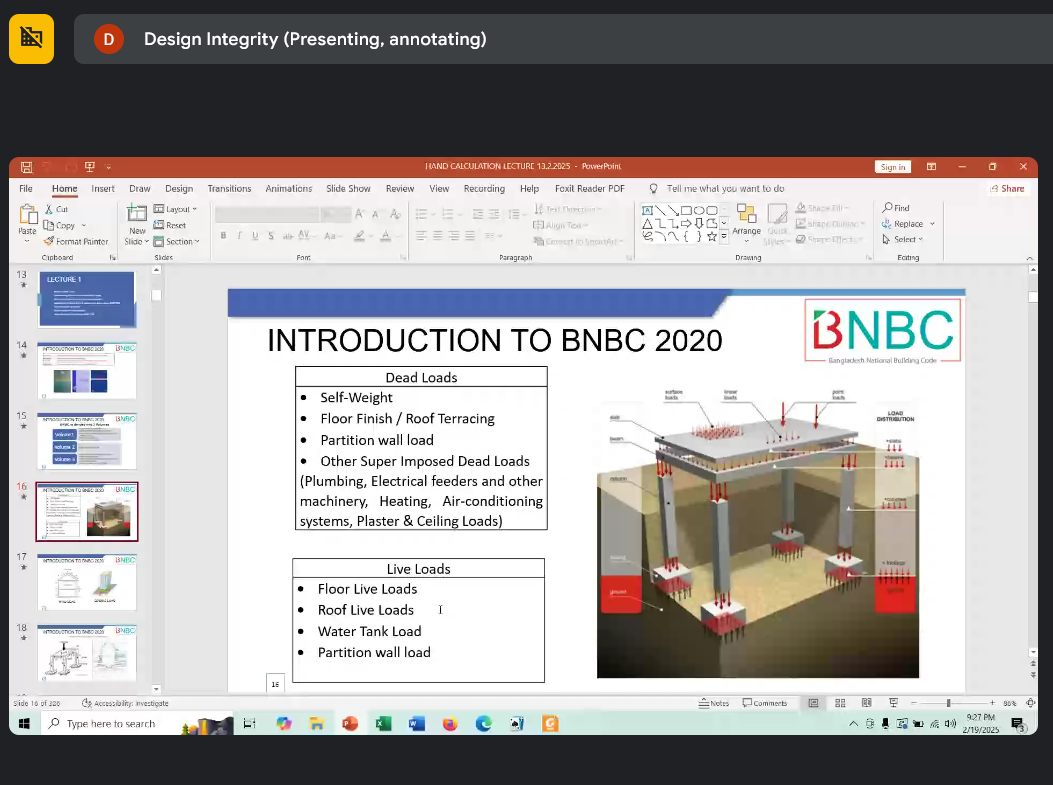The image size is (1053, 785).
Task: Reset the slide layout
Action: 170,225
